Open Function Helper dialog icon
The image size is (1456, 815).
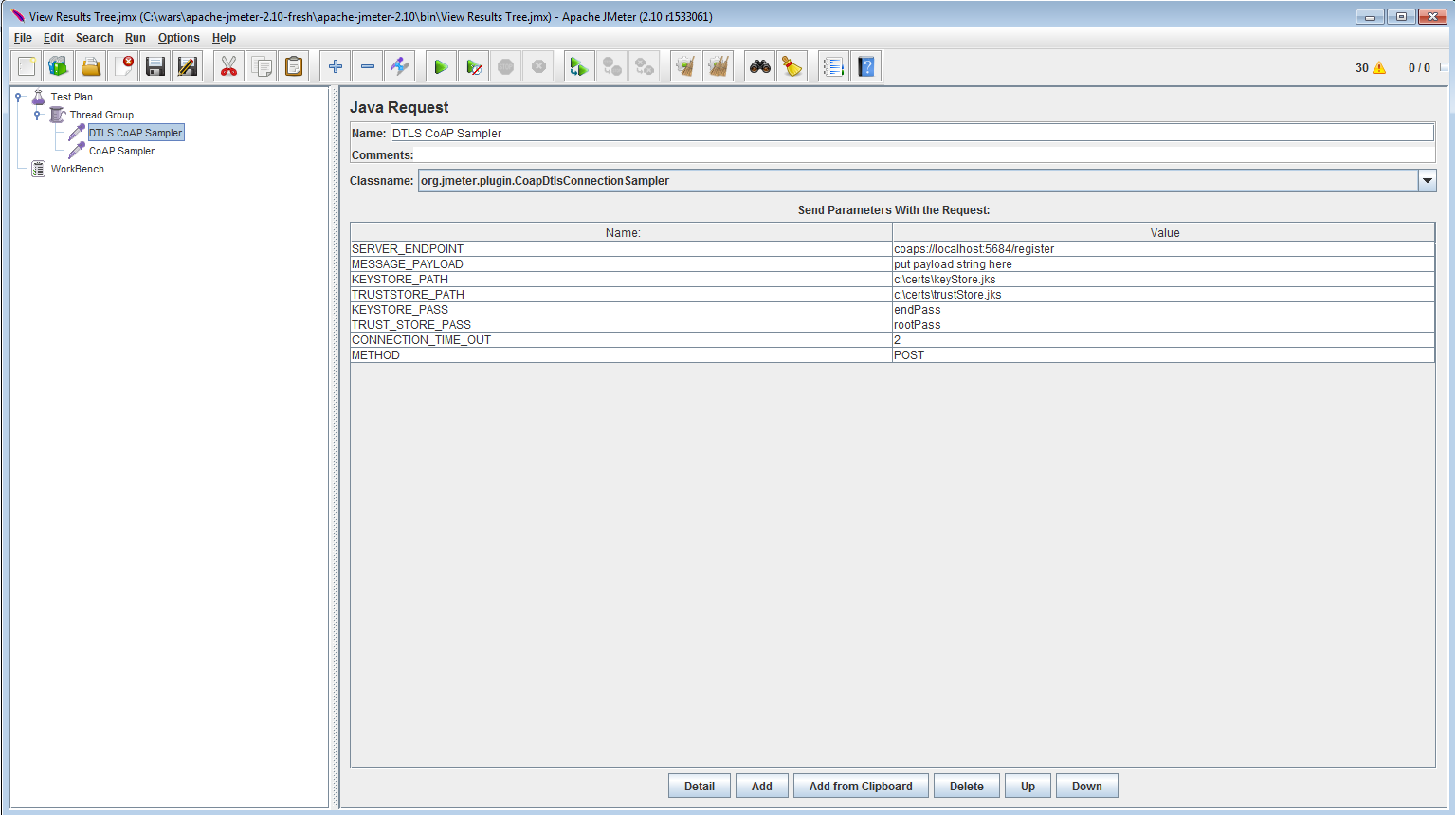point(833,66)
